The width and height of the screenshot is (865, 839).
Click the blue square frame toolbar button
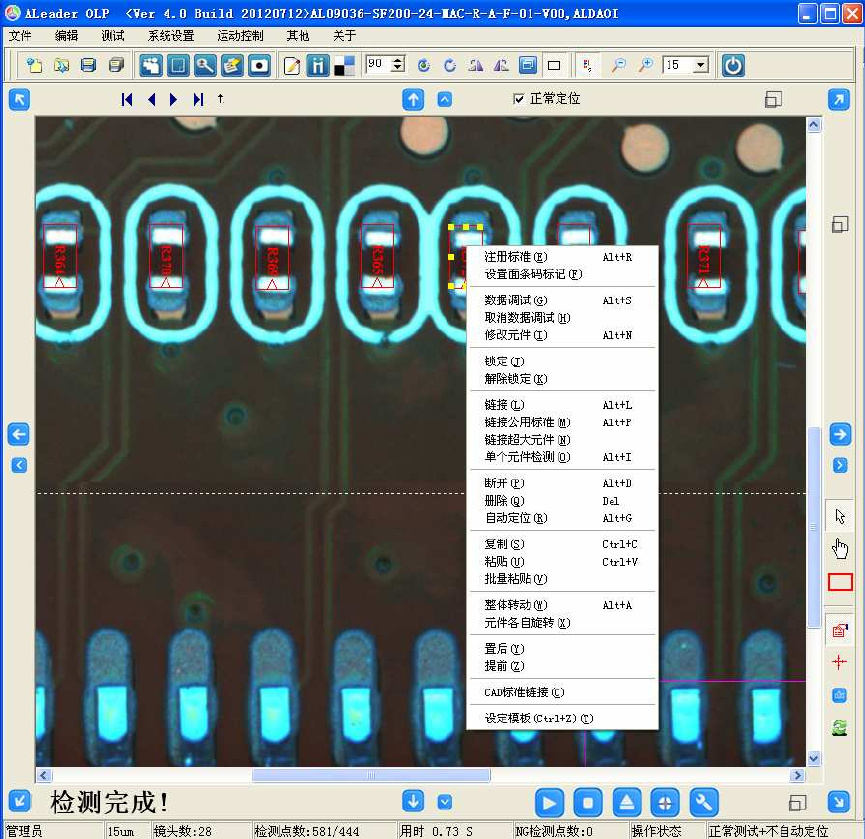tap(178, 66)
